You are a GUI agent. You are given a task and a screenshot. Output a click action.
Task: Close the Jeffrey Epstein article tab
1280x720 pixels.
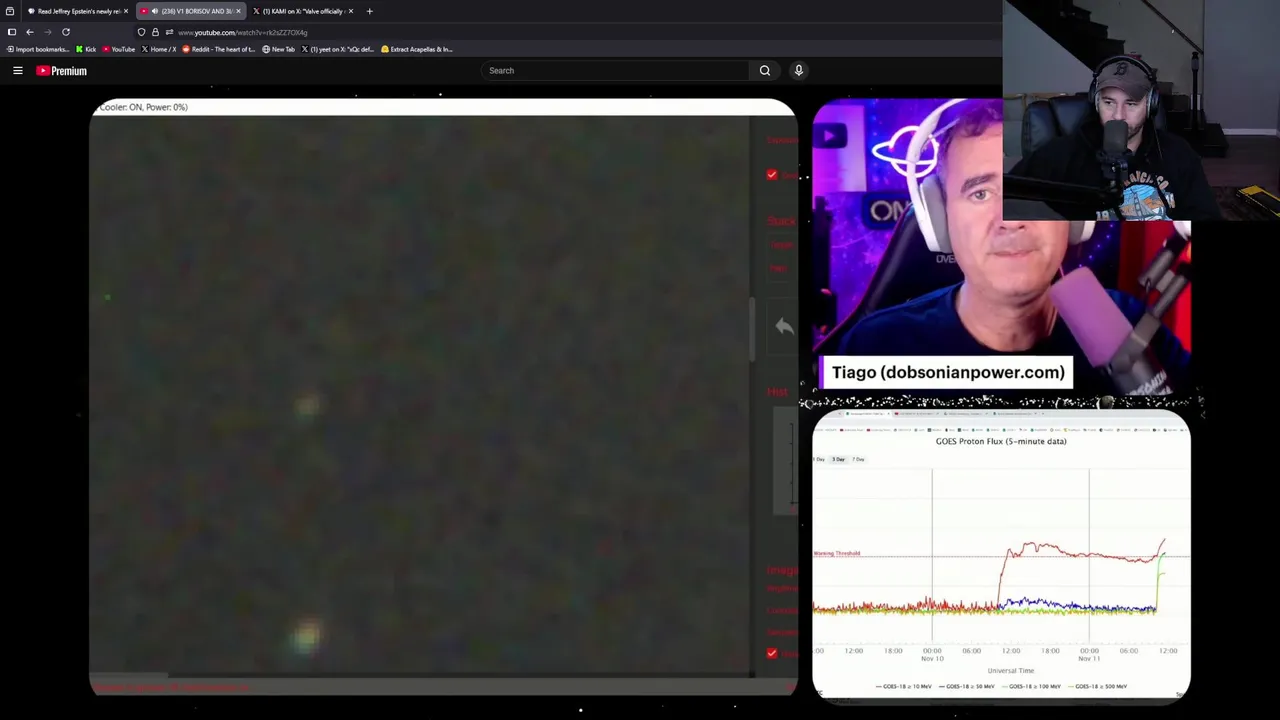coord(125,11)
